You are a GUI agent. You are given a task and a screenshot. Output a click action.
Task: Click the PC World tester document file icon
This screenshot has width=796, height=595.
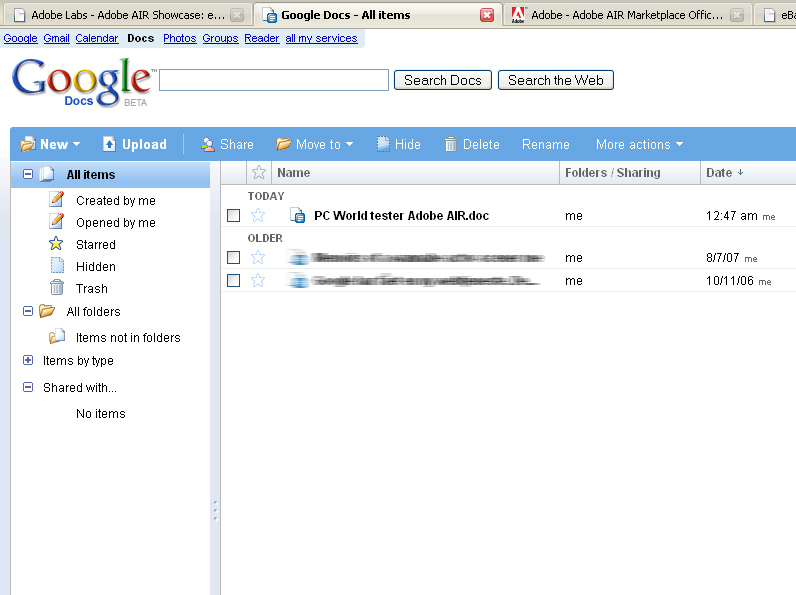pos(297,215)
